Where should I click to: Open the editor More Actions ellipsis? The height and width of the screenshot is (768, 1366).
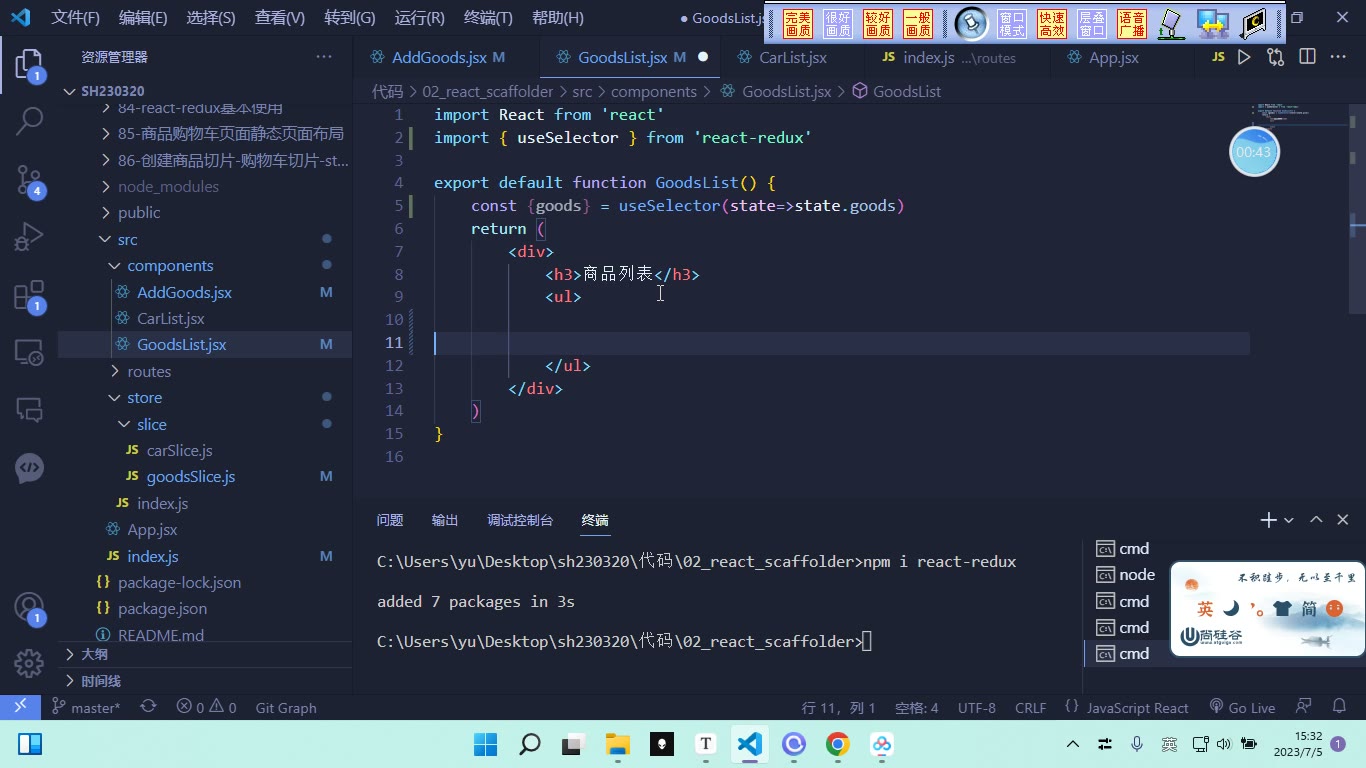tap(1338, 57)
